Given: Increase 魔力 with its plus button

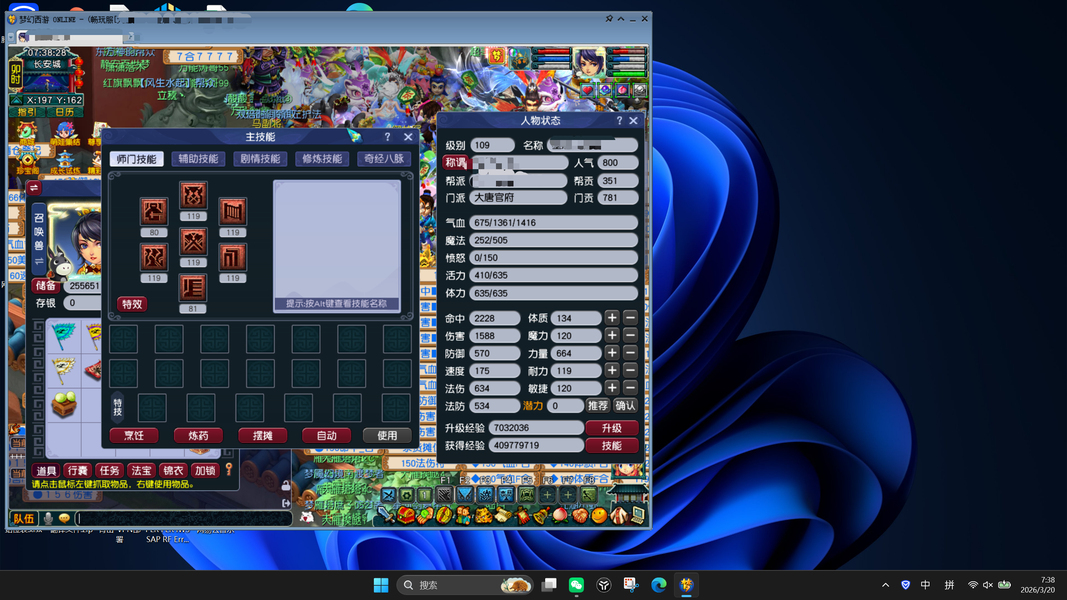Looking at the screenshot, I should (612, 335).
